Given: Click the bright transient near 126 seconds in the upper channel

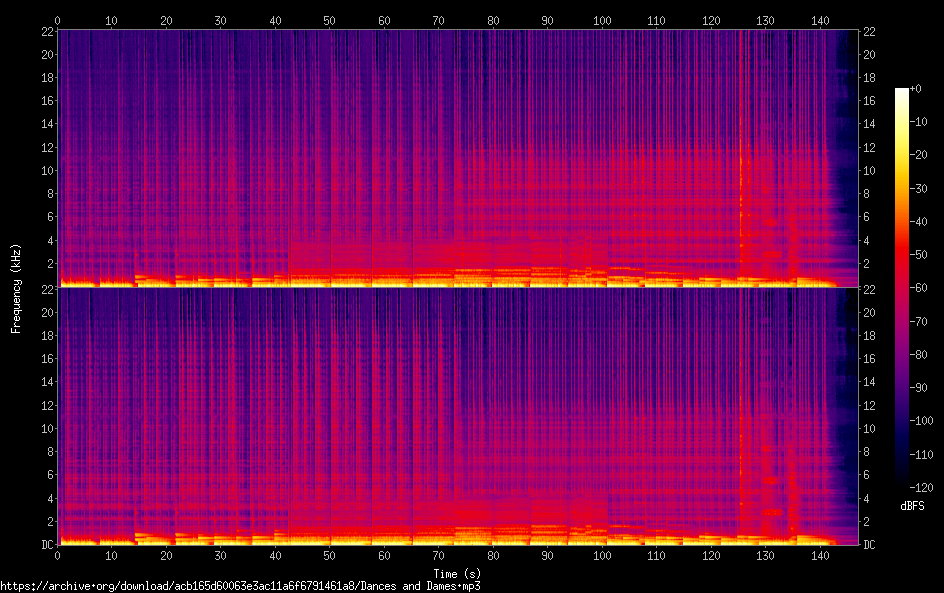Looking at the screenshot, I should click(x=741, y=160).
